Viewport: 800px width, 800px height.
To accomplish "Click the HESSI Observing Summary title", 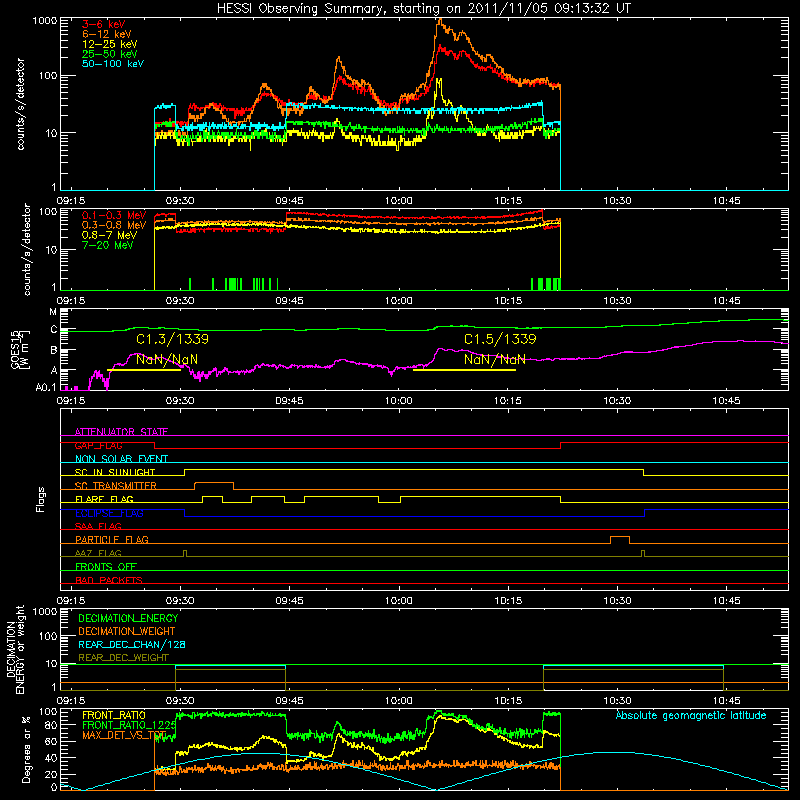I will coord(423,9).
